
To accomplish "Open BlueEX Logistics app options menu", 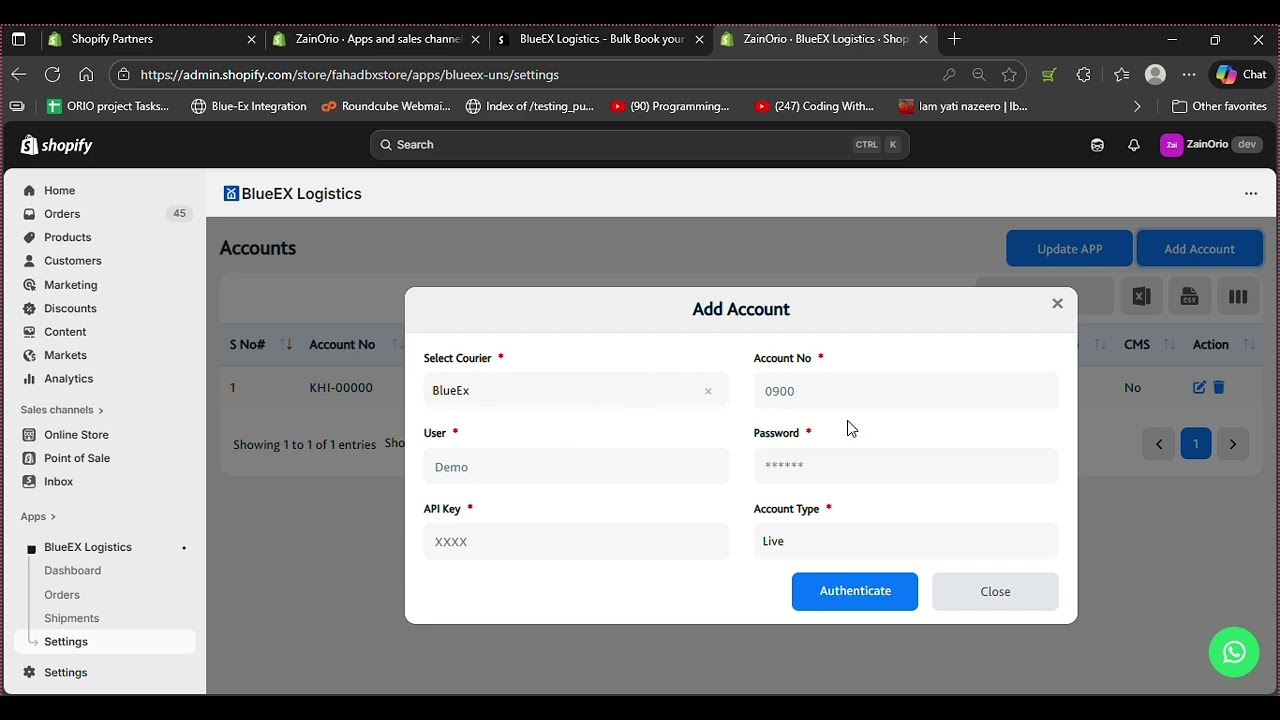I will tap(1251, 194).
